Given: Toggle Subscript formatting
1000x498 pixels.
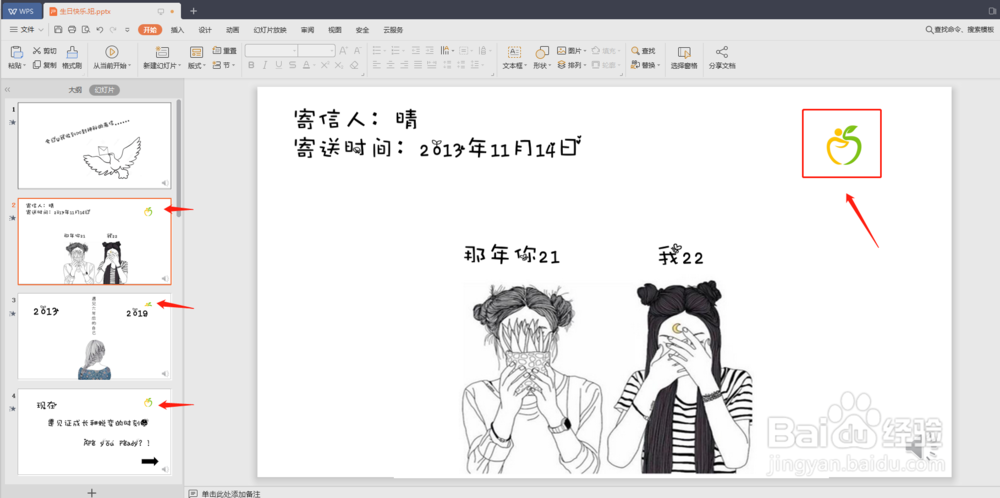Looking at the screenshot, I should (339, 65).
